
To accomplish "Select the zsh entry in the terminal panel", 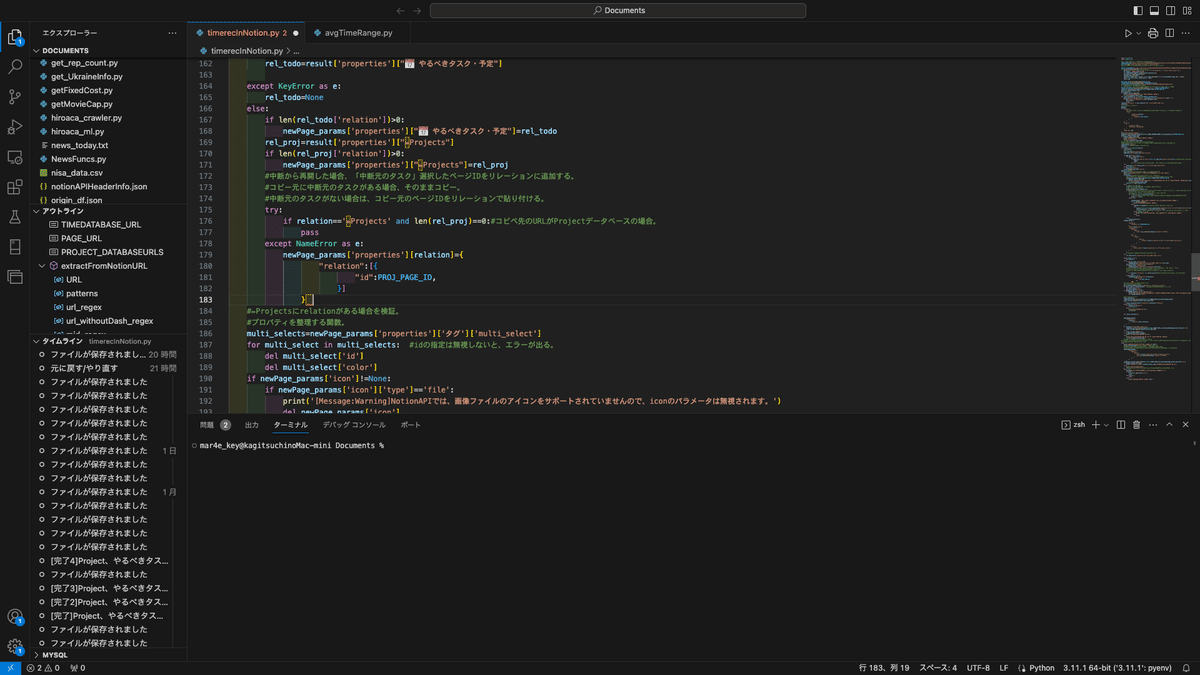I will pyautogui.click(x=1072, y=424).
